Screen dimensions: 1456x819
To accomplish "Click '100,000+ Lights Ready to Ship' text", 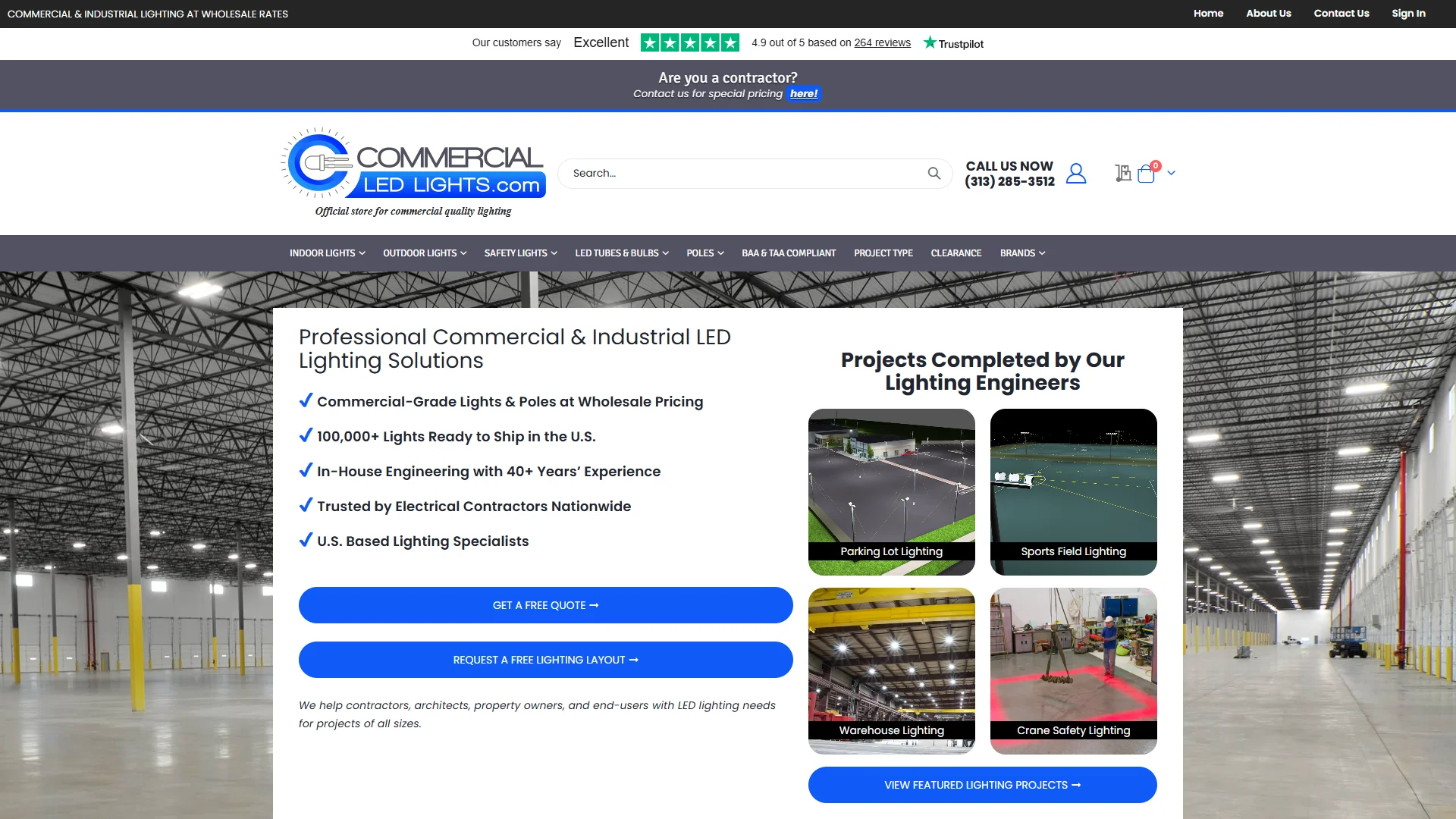I will [x=456, y=437].
